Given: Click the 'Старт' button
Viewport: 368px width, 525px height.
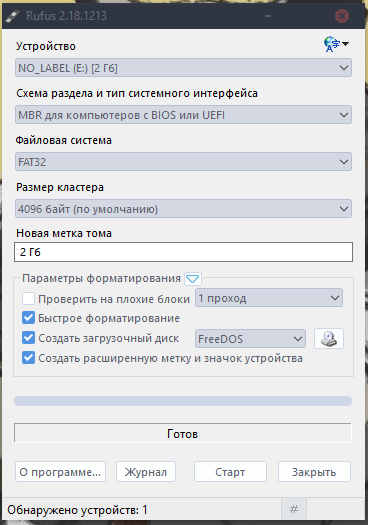Looking at the screenshot, I should pyautogui.click(x=230, y=472).
